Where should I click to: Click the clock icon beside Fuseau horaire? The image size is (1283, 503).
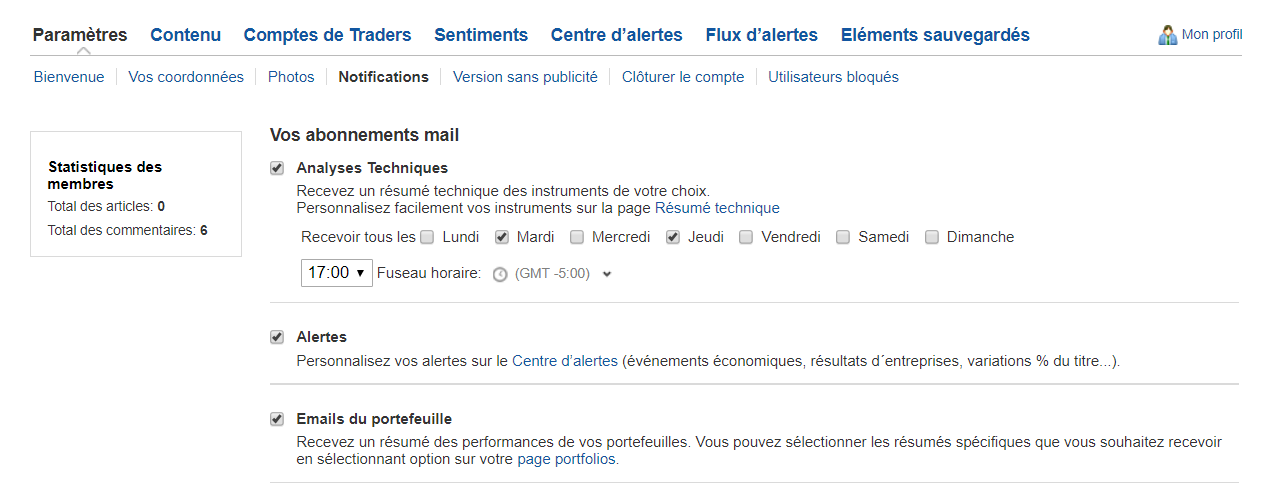(500, 274)
